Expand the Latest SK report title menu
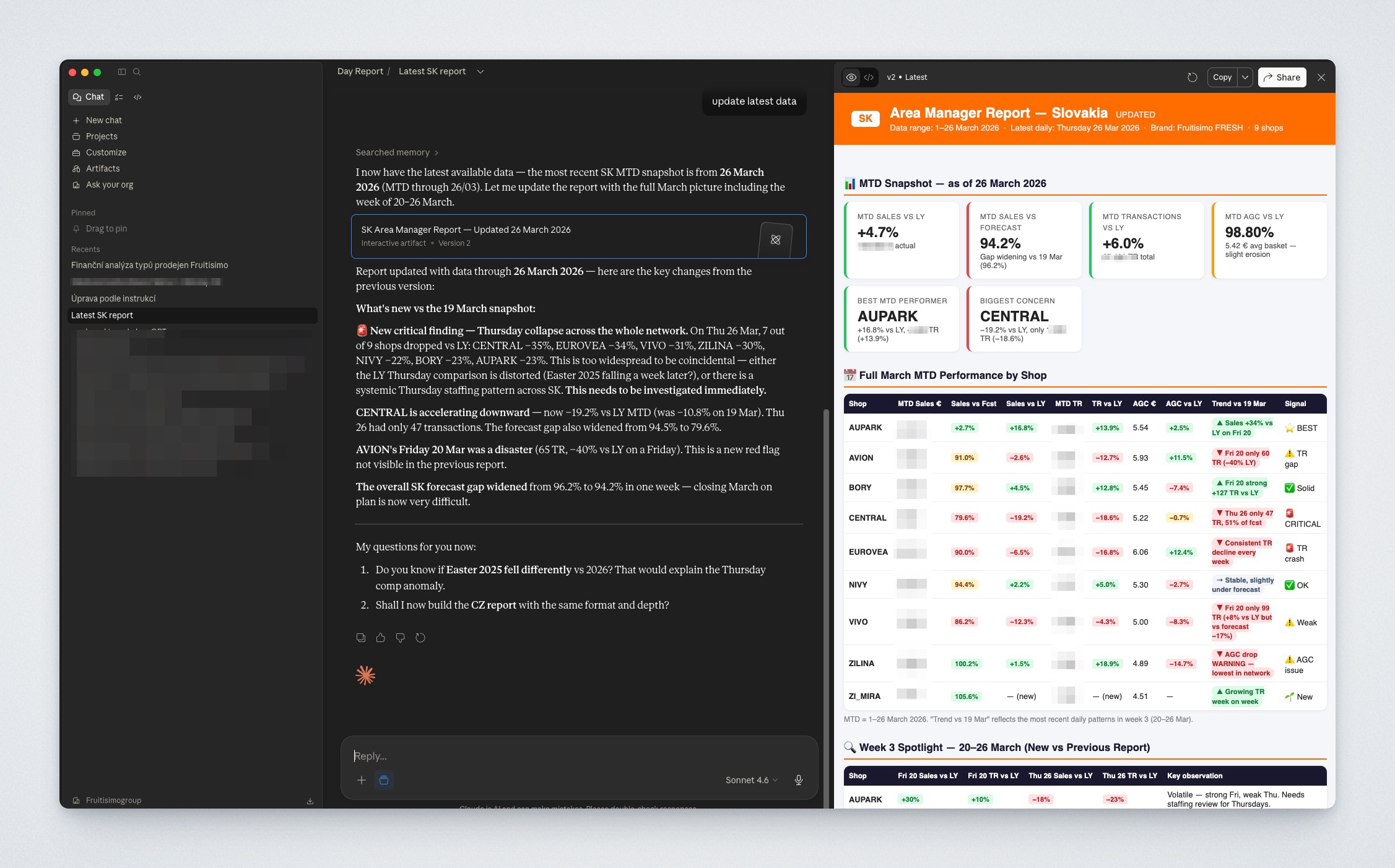This screenshot has height=868, width=1395. coord(480,72)
